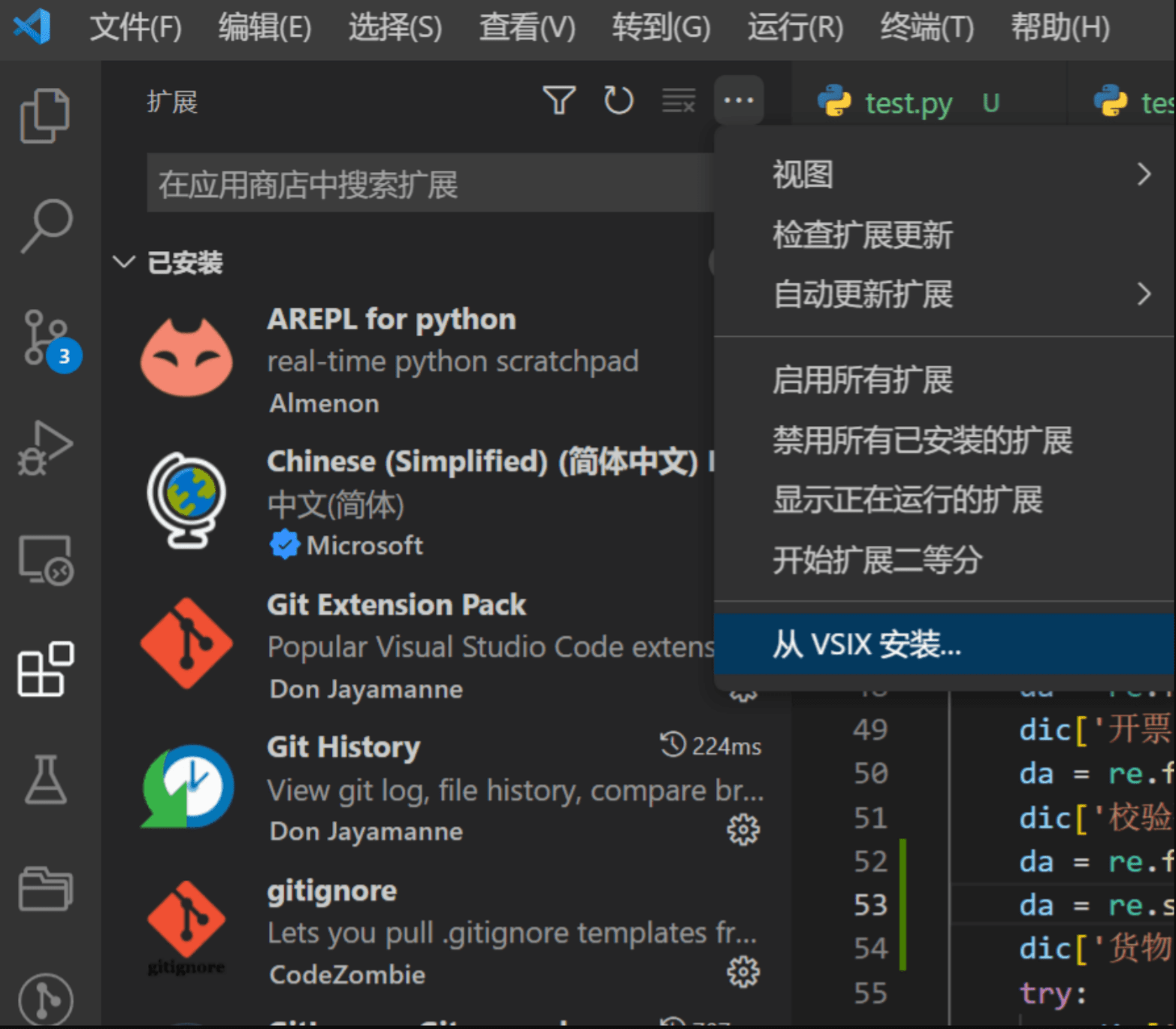This screenshot has height=1029, width=1176.
Task: Open the 编辑(E) menu
Action: 265,28
